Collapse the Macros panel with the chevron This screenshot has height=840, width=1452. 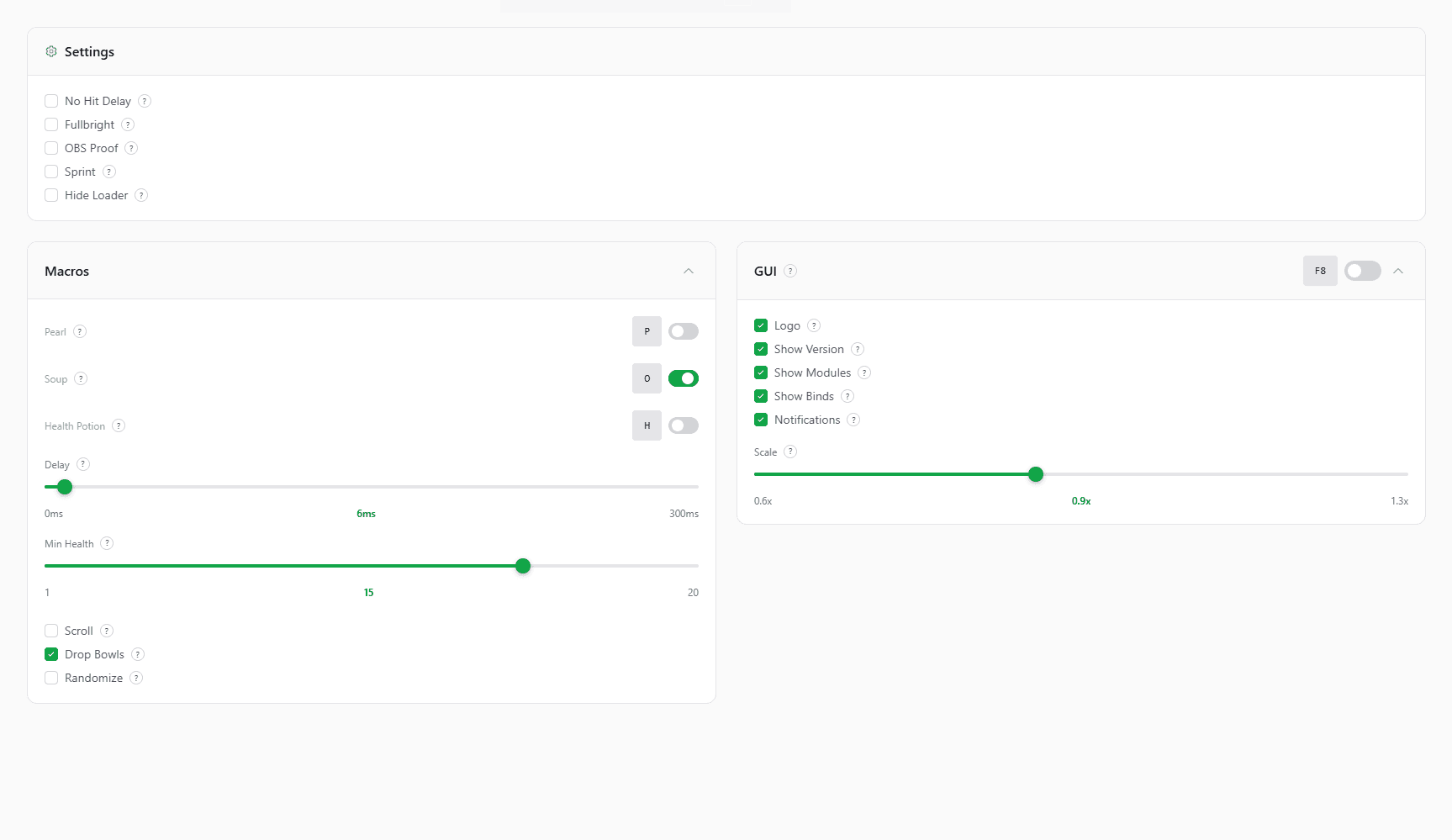(x=689, y=271)
